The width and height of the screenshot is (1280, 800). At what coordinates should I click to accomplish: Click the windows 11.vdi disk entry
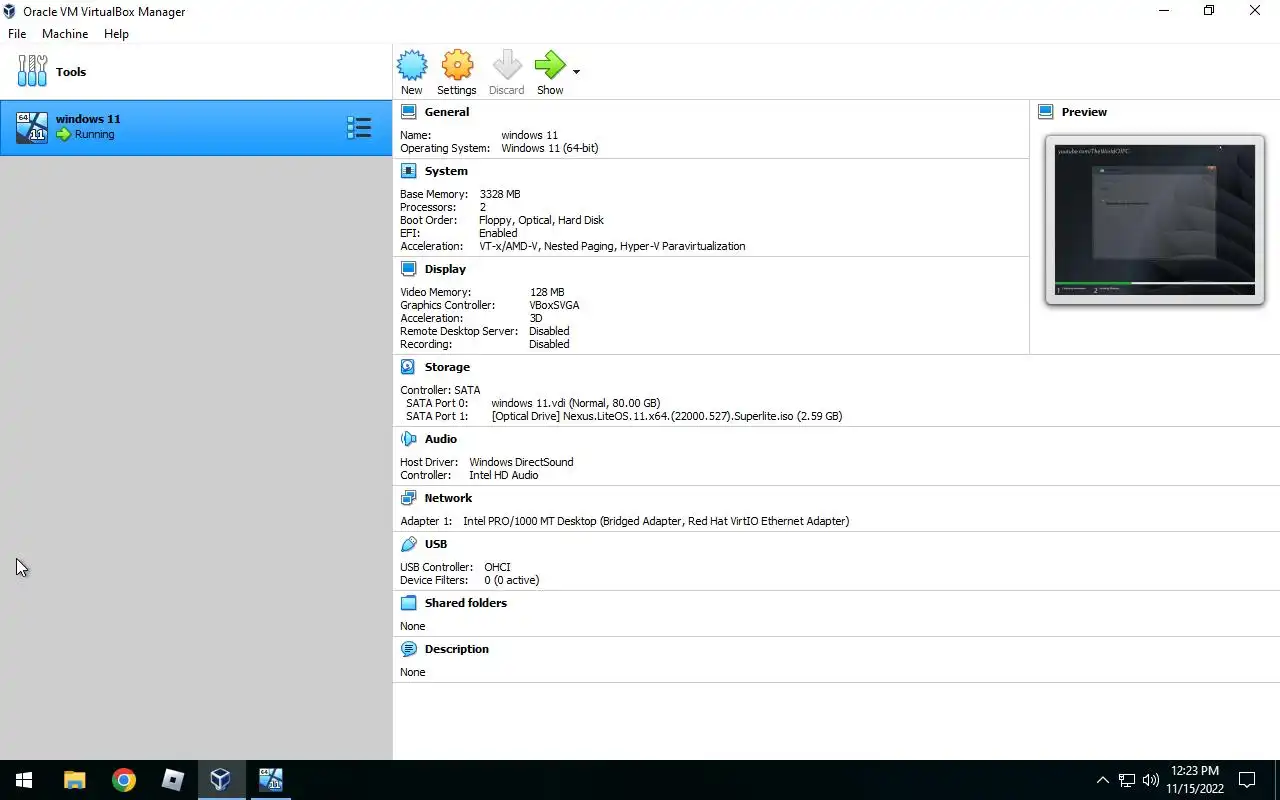click(576, 403)
